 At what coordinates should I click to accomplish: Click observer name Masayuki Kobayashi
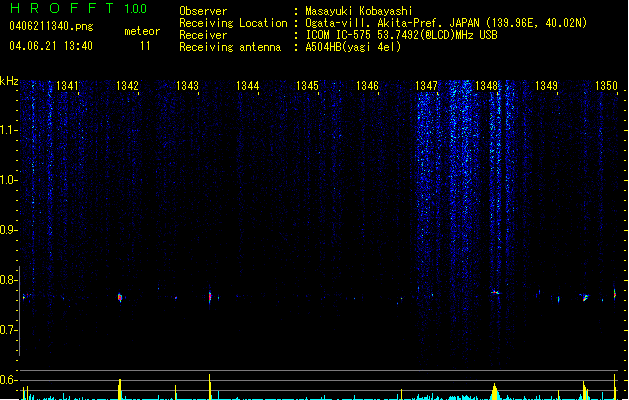click(359, 11)
